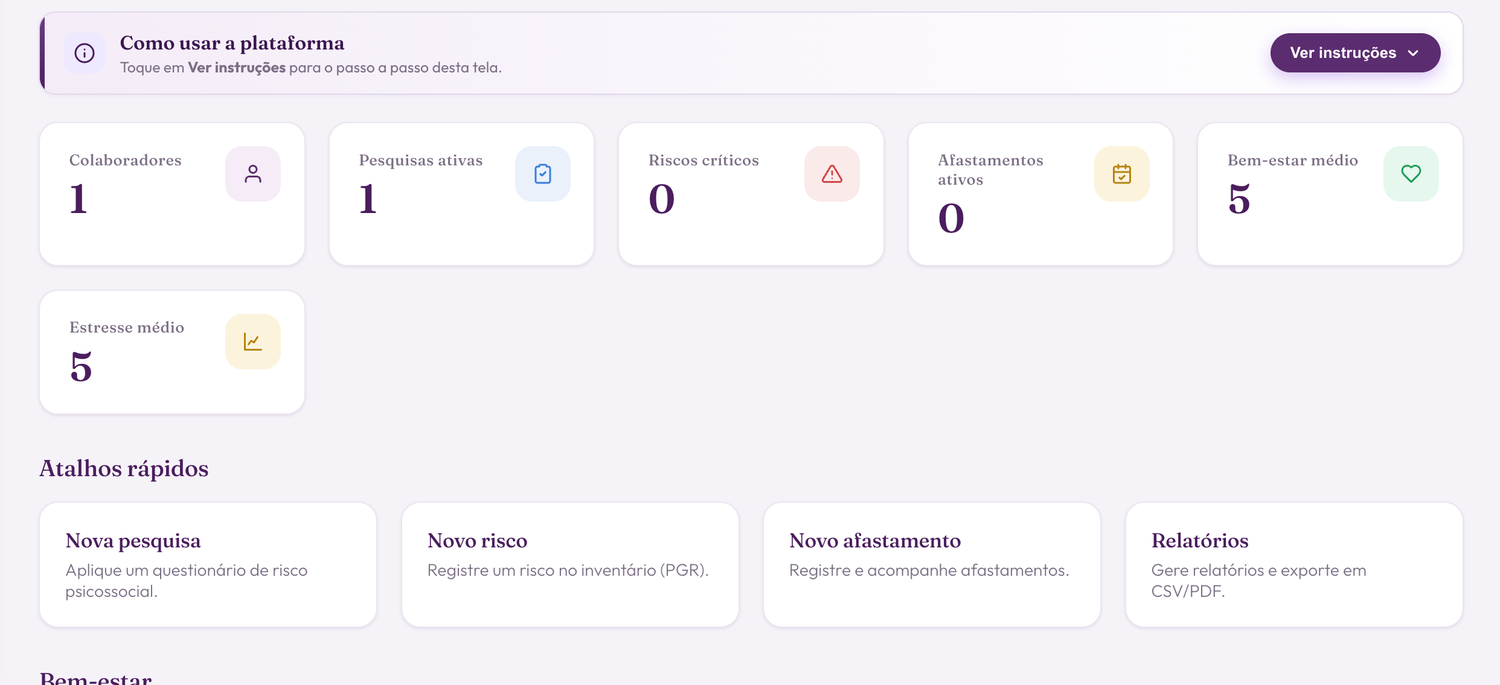Open the Novo afastamento shortcut card
Screen dimensions: 1500x685
932,565
